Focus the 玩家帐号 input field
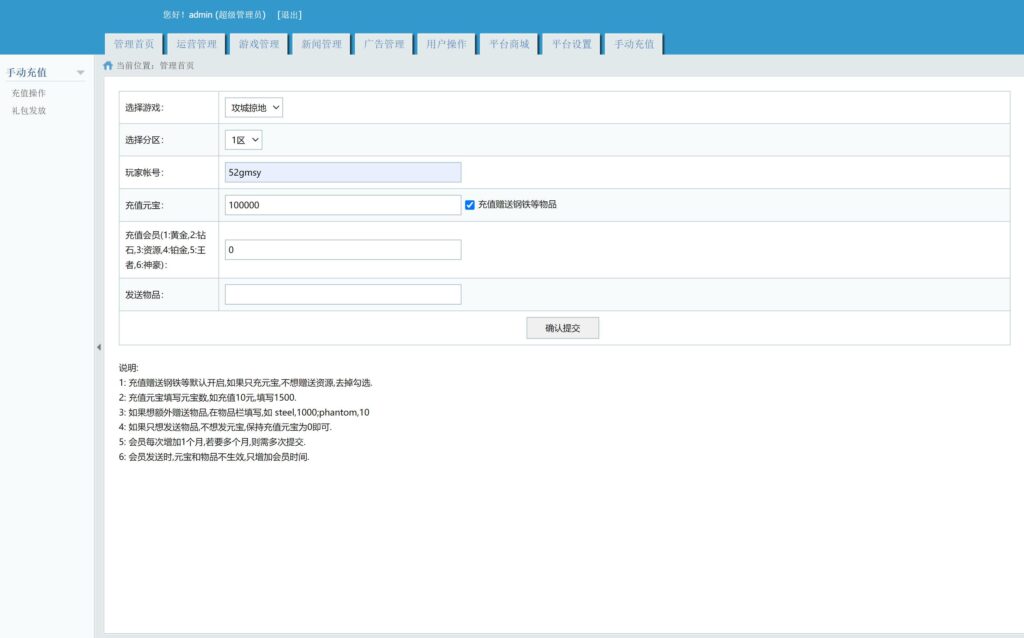 point(343,172)
